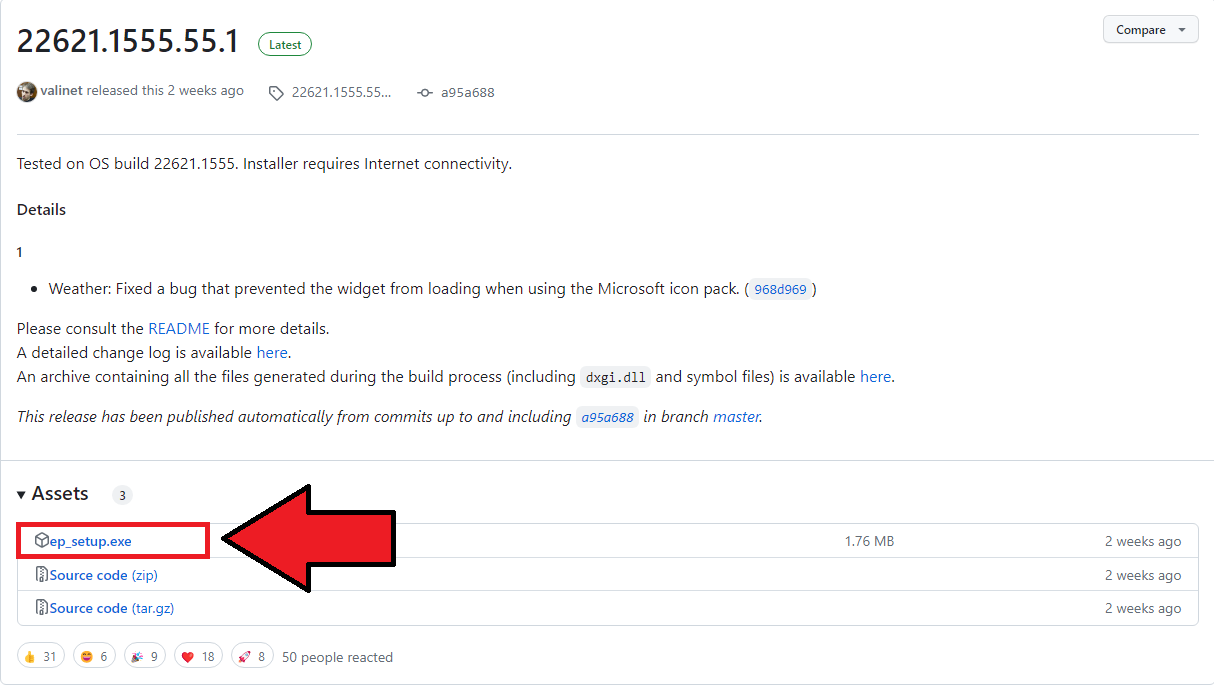This screenshot has width=1214, height=685.
Task: Toggle the hooray reaction 9
Action: [x=145, y=656]
